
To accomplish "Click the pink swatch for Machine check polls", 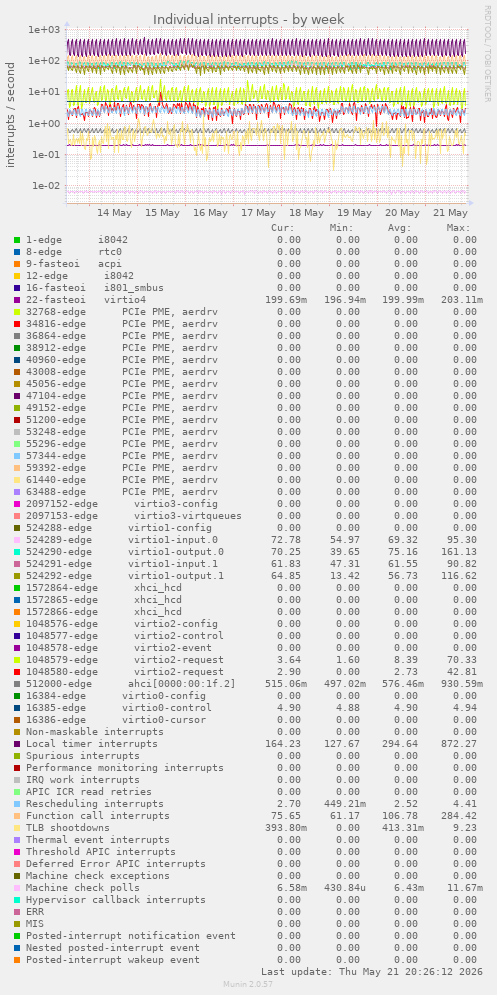I will pos(17,888).
